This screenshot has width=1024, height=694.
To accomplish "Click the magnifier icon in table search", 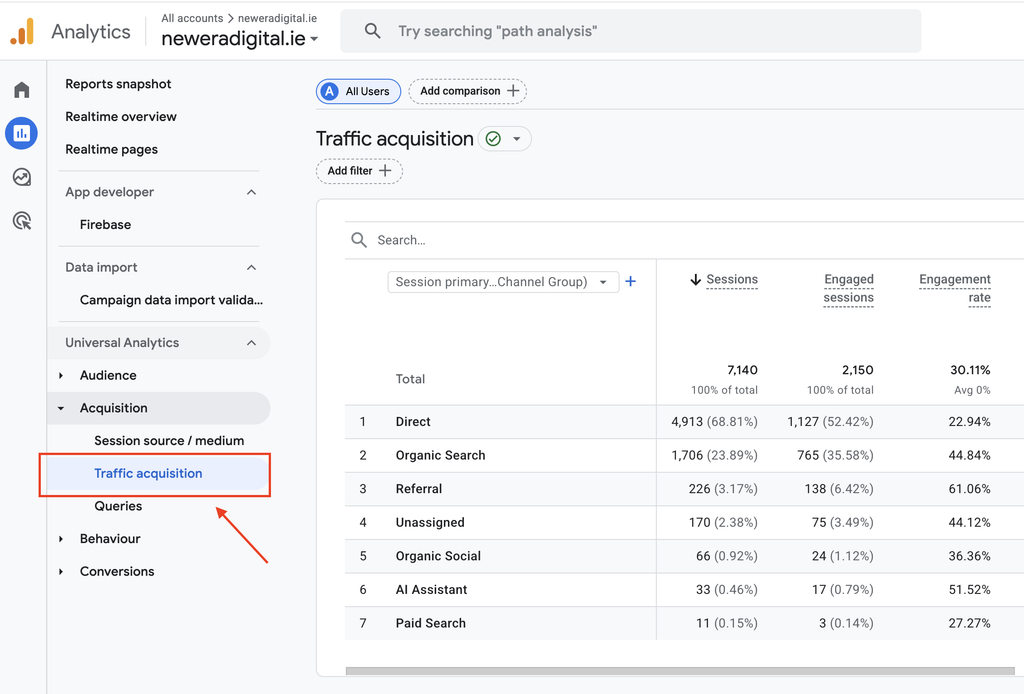I will (x=359, y=240).
